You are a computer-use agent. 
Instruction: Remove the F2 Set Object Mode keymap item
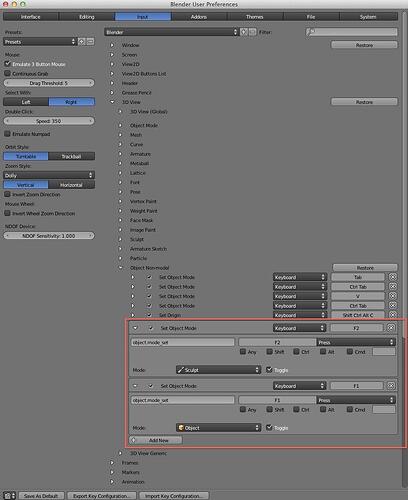click(x=391, y=328)
